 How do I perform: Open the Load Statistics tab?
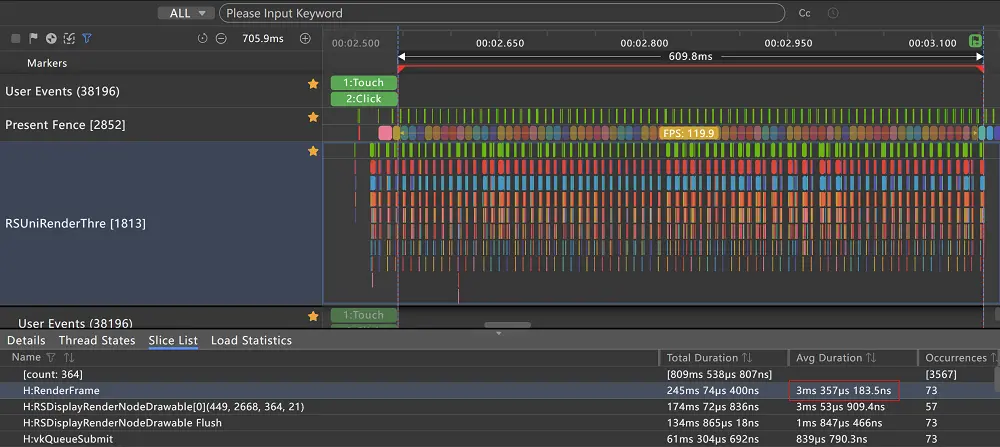coord(251,341)
